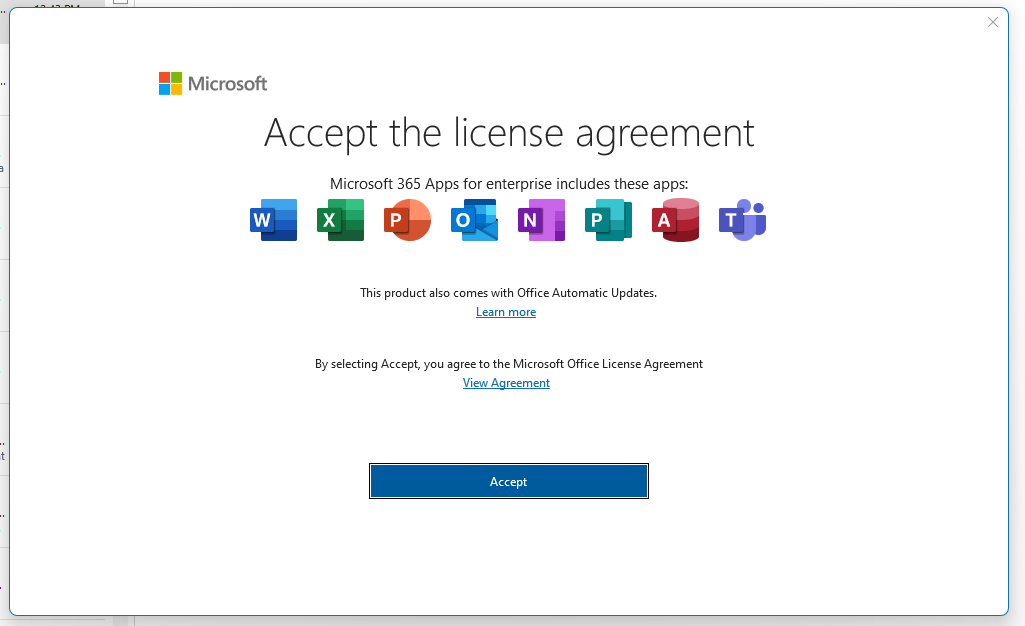The width and height of the screenshot is (1025, 626).
Task: Click the Excel app icon
Action: tap(341, 220)
